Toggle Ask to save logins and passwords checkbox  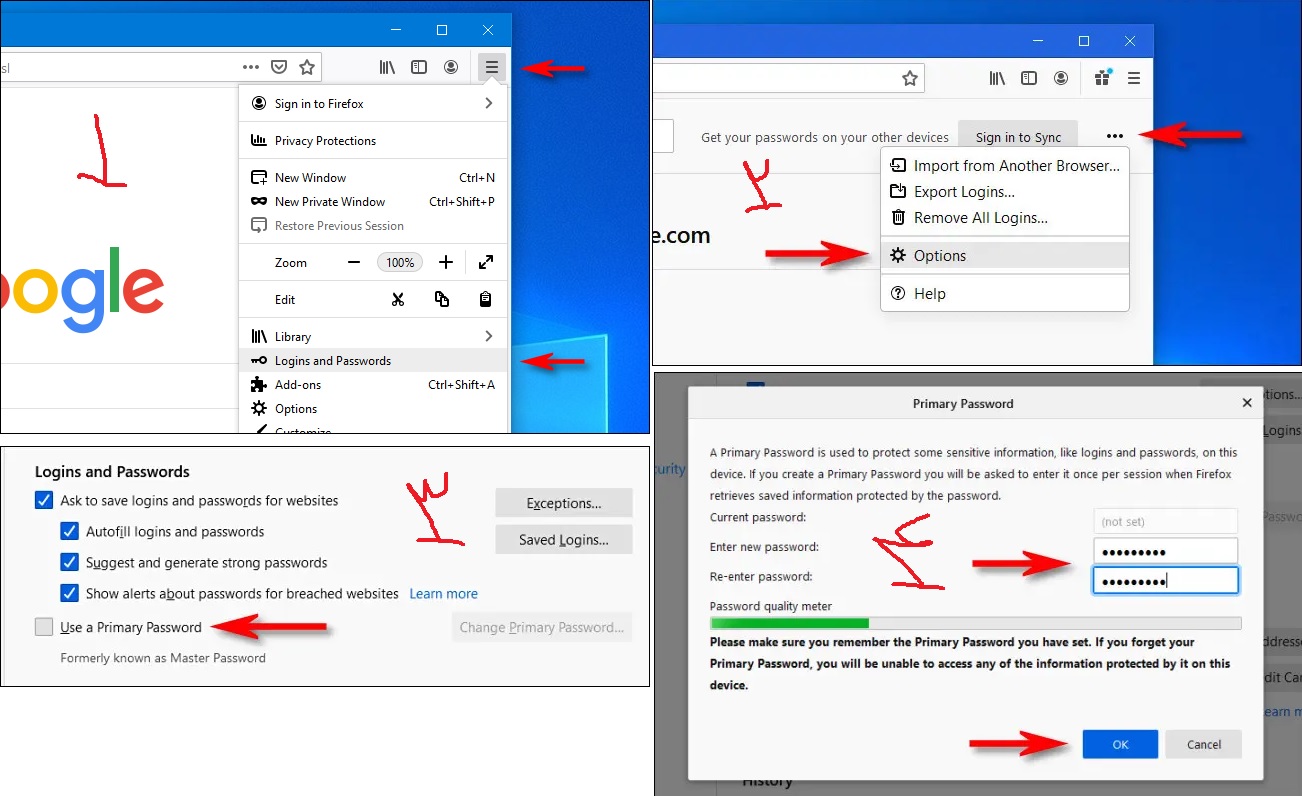coord(44,500)
